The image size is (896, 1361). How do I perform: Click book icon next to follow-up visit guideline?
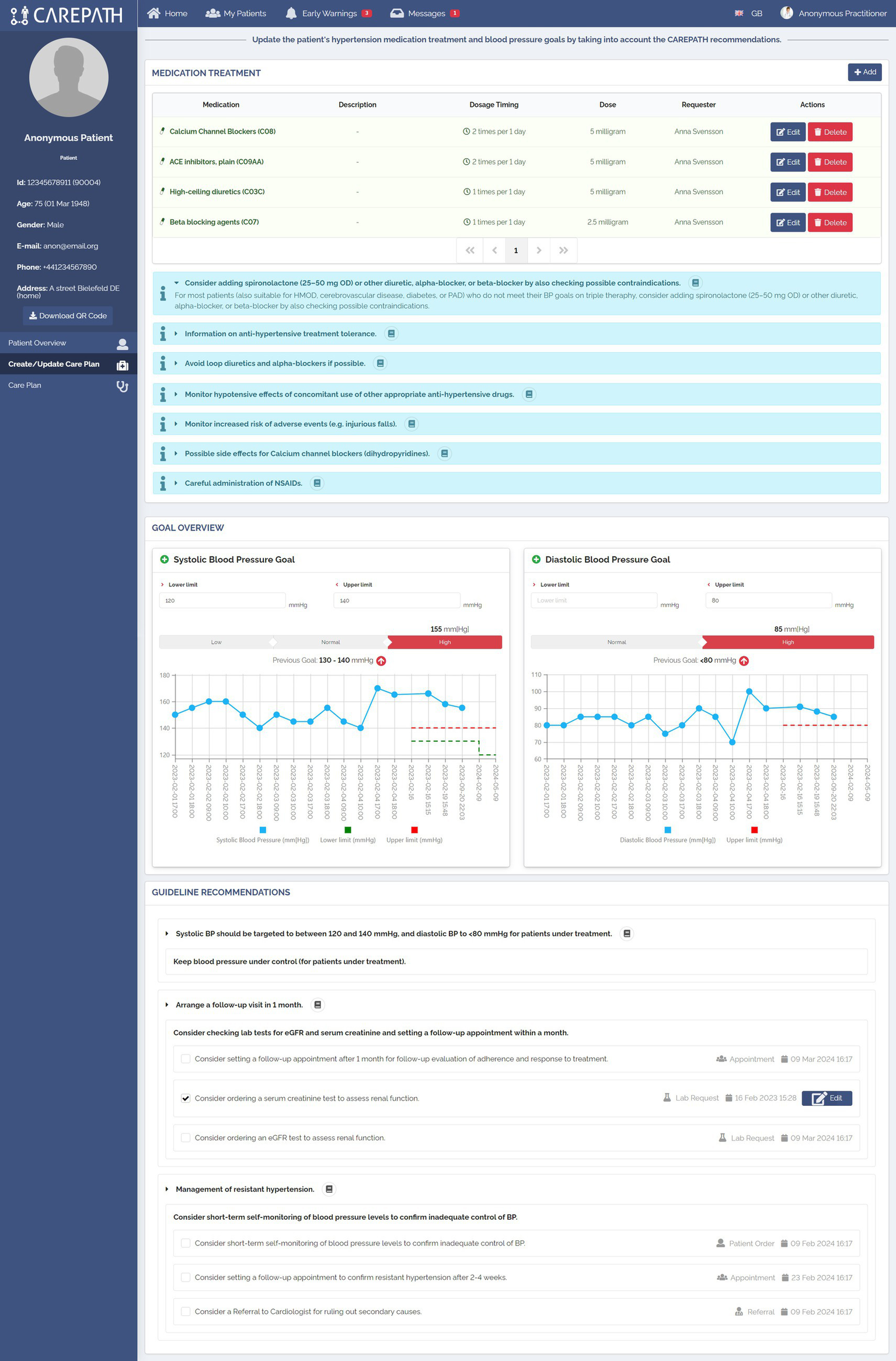(x=318, y=1005)
